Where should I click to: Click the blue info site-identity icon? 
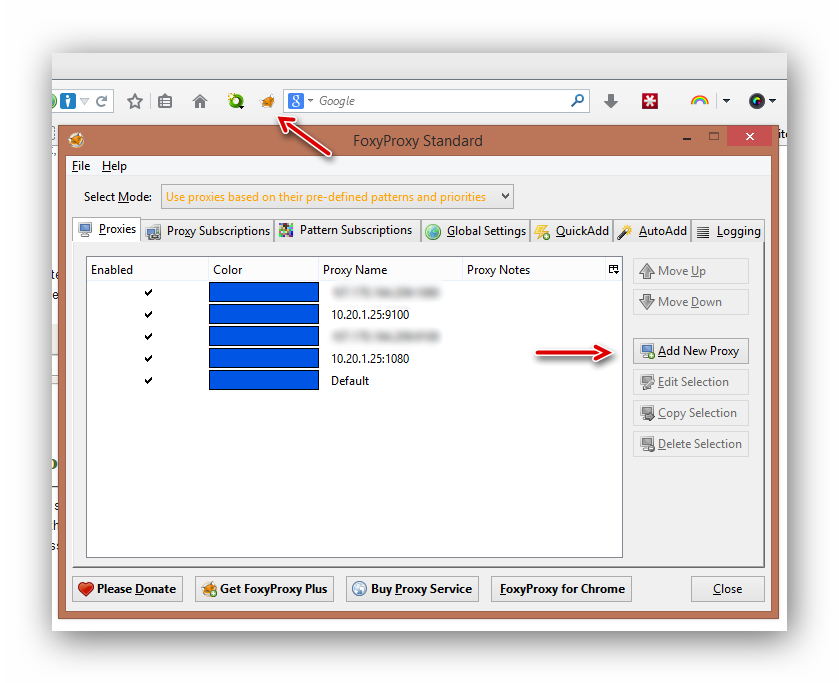(68, 101)
